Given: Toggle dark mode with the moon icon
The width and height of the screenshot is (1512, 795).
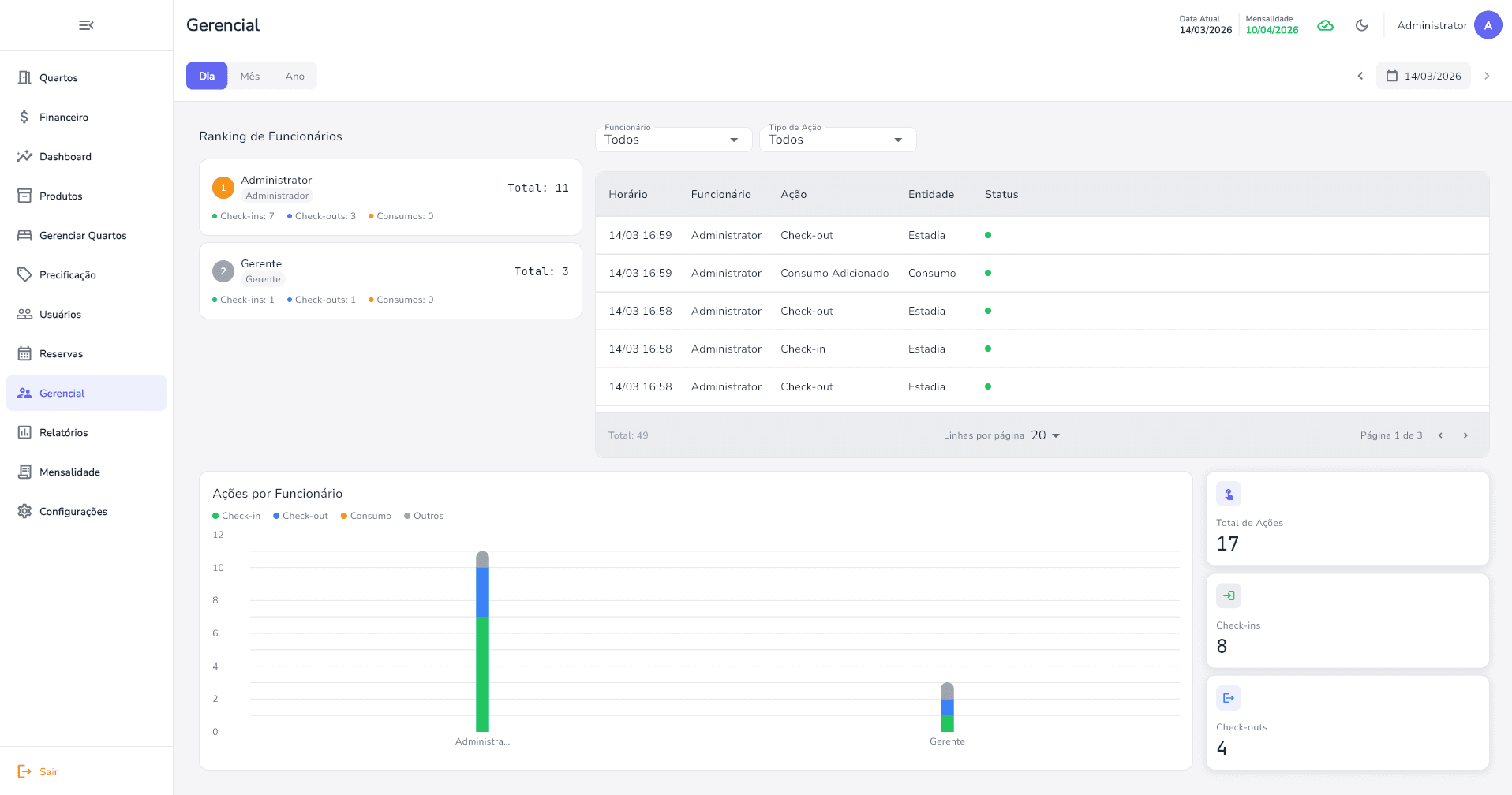Looking at the screenshot, I should 1361,25.
